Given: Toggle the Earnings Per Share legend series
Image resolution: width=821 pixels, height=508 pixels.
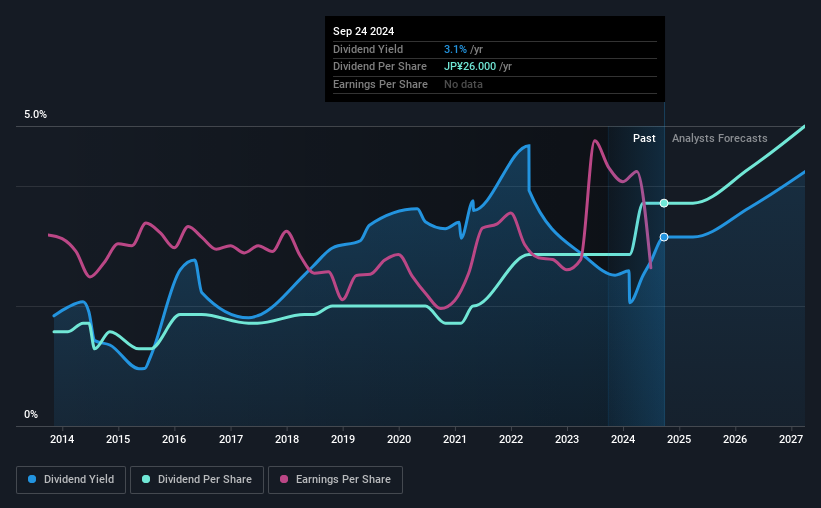Looking at the screenshot, I should 336,480.
